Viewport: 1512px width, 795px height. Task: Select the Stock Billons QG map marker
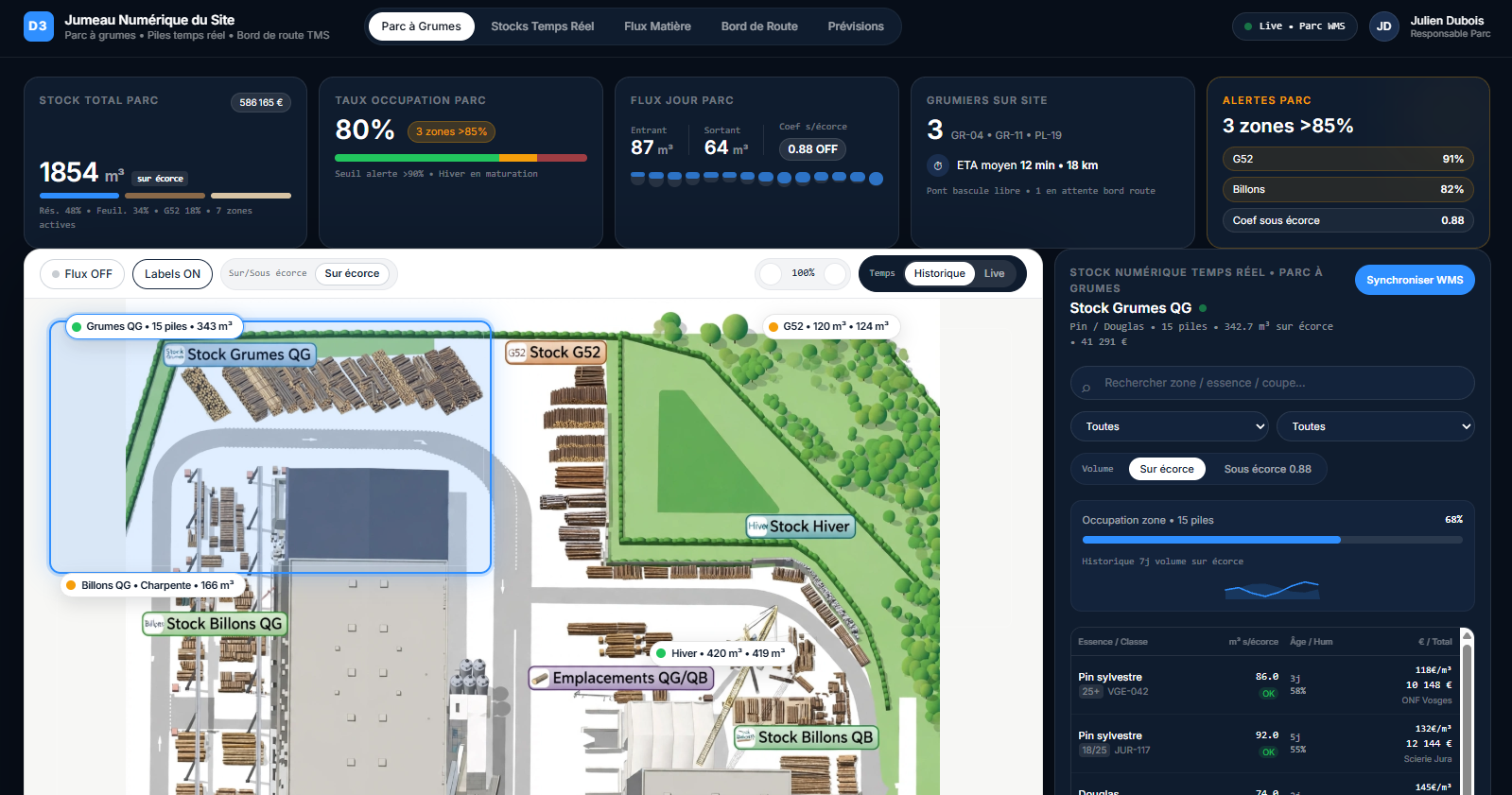coord(215,624)
